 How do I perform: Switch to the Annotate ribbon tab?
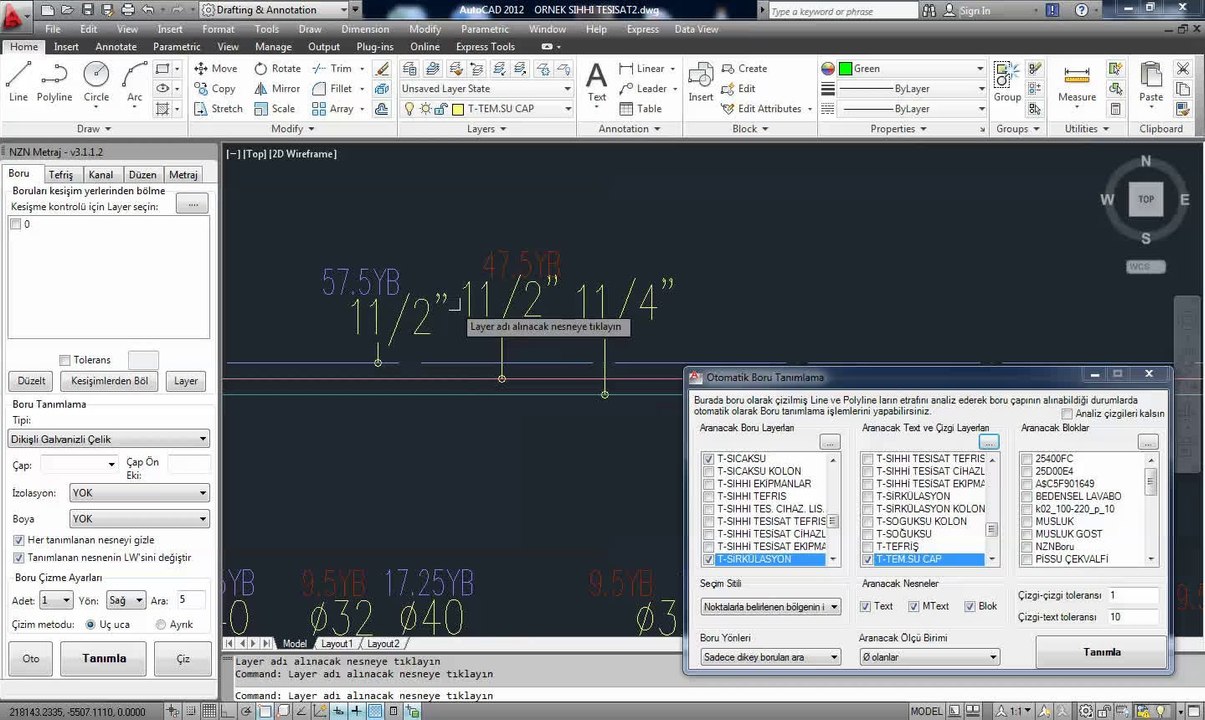116,47
